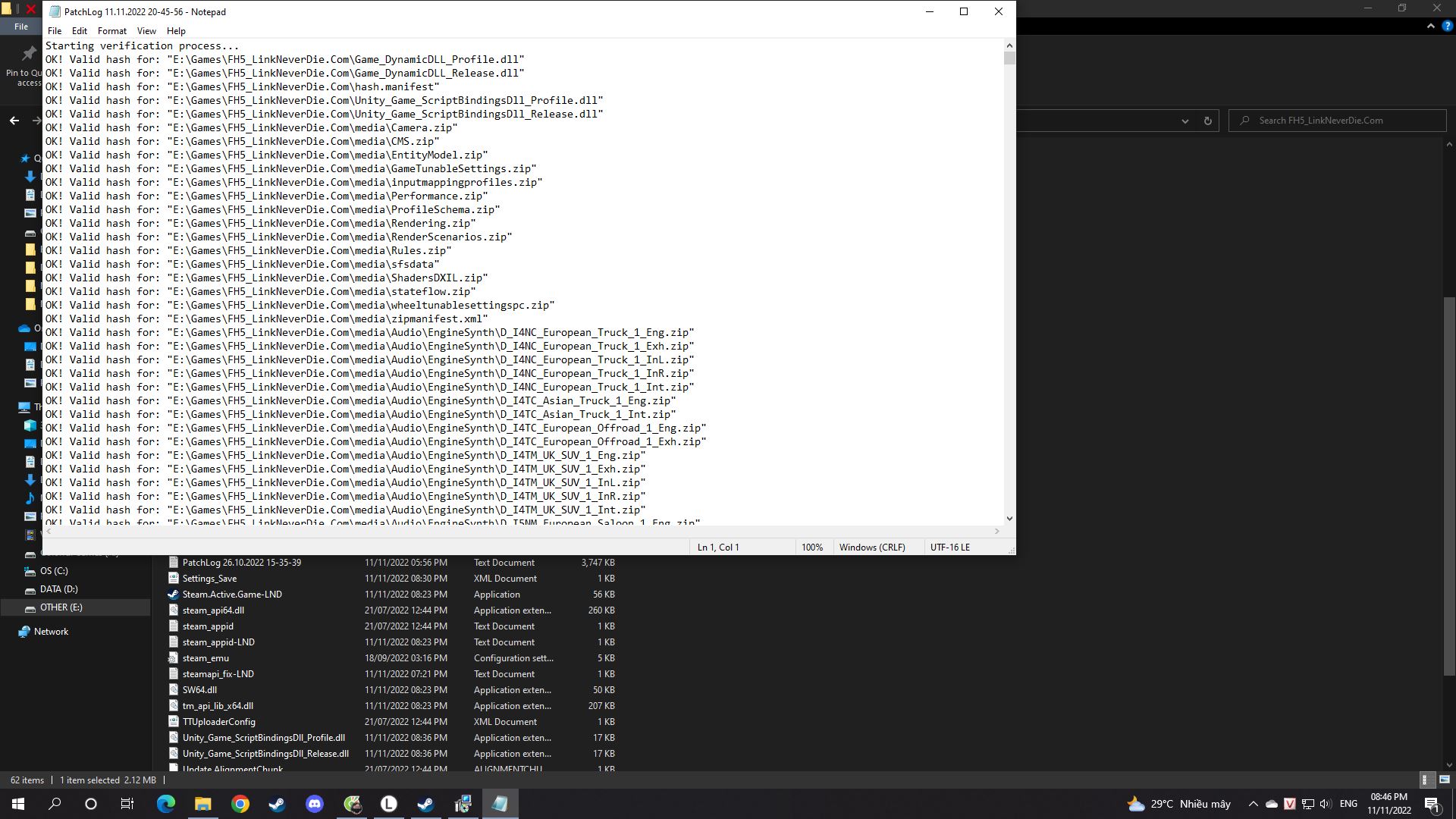
Task: Show hidden system tray icons
Action: click(x=1253, y=804)
